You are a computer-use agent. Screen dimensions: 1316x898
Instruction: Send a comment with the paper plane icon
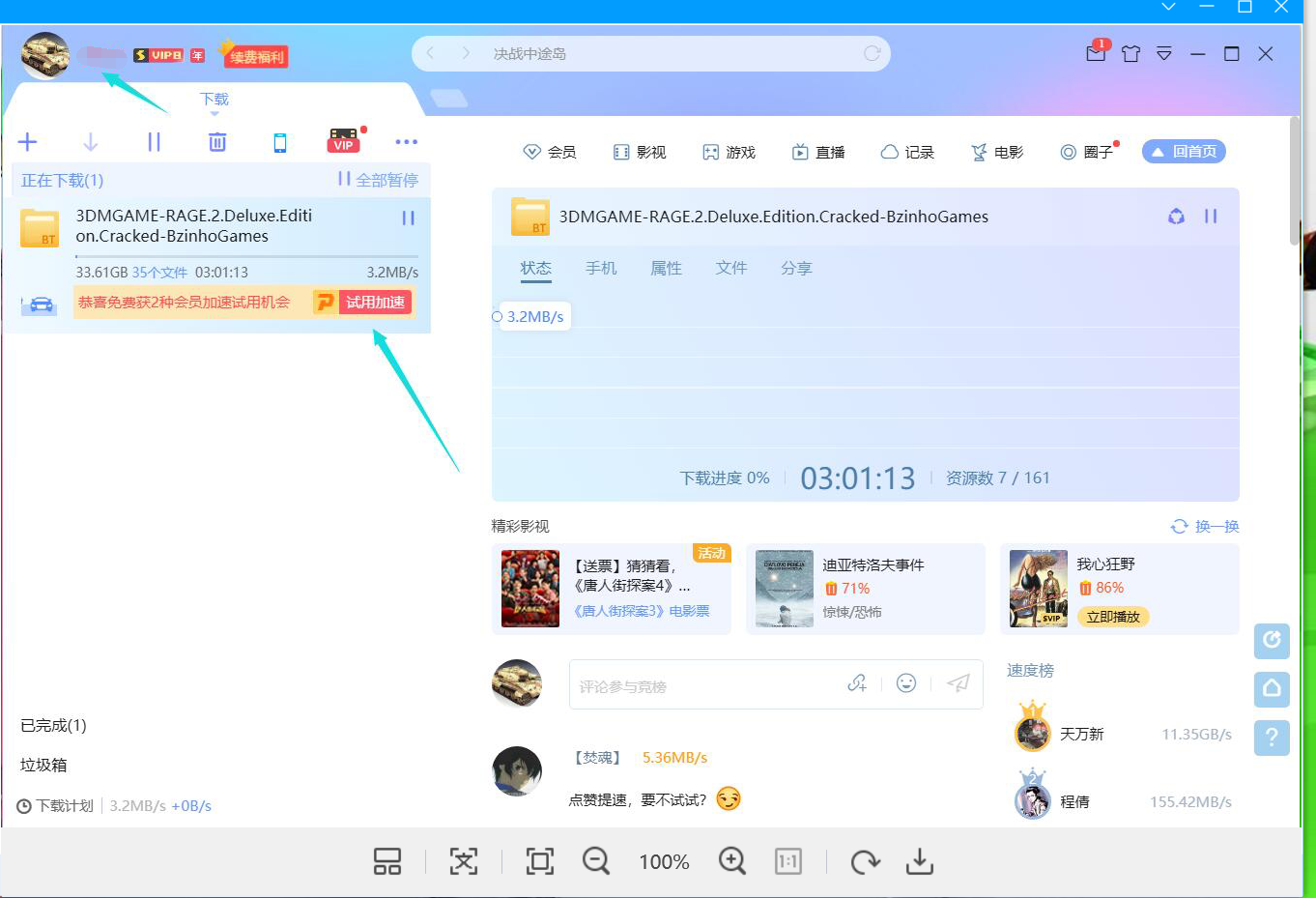point(958,683)
